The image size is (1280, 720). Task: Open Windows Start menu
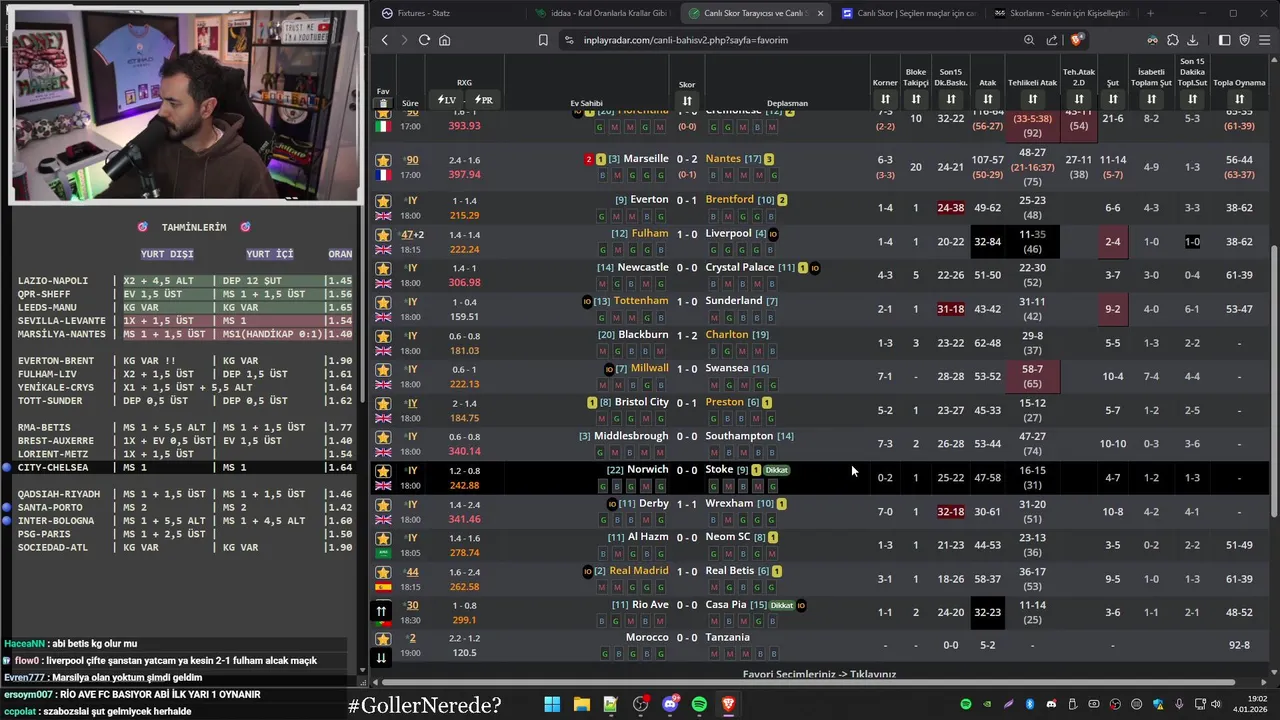pyautogui.click(x=552, y=705)
